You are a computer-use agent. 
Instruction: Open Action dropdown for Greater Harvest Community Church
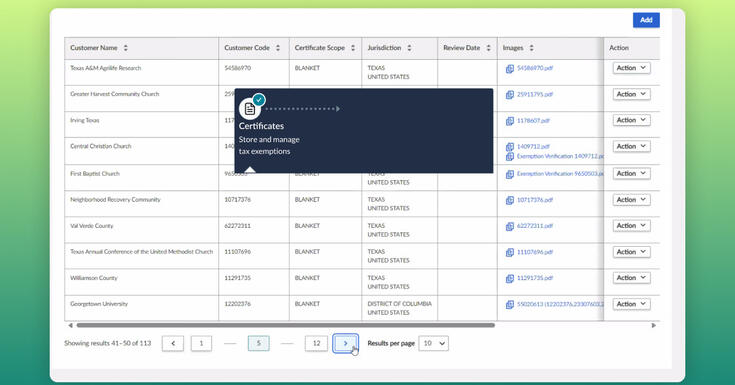tap(631, 94)
